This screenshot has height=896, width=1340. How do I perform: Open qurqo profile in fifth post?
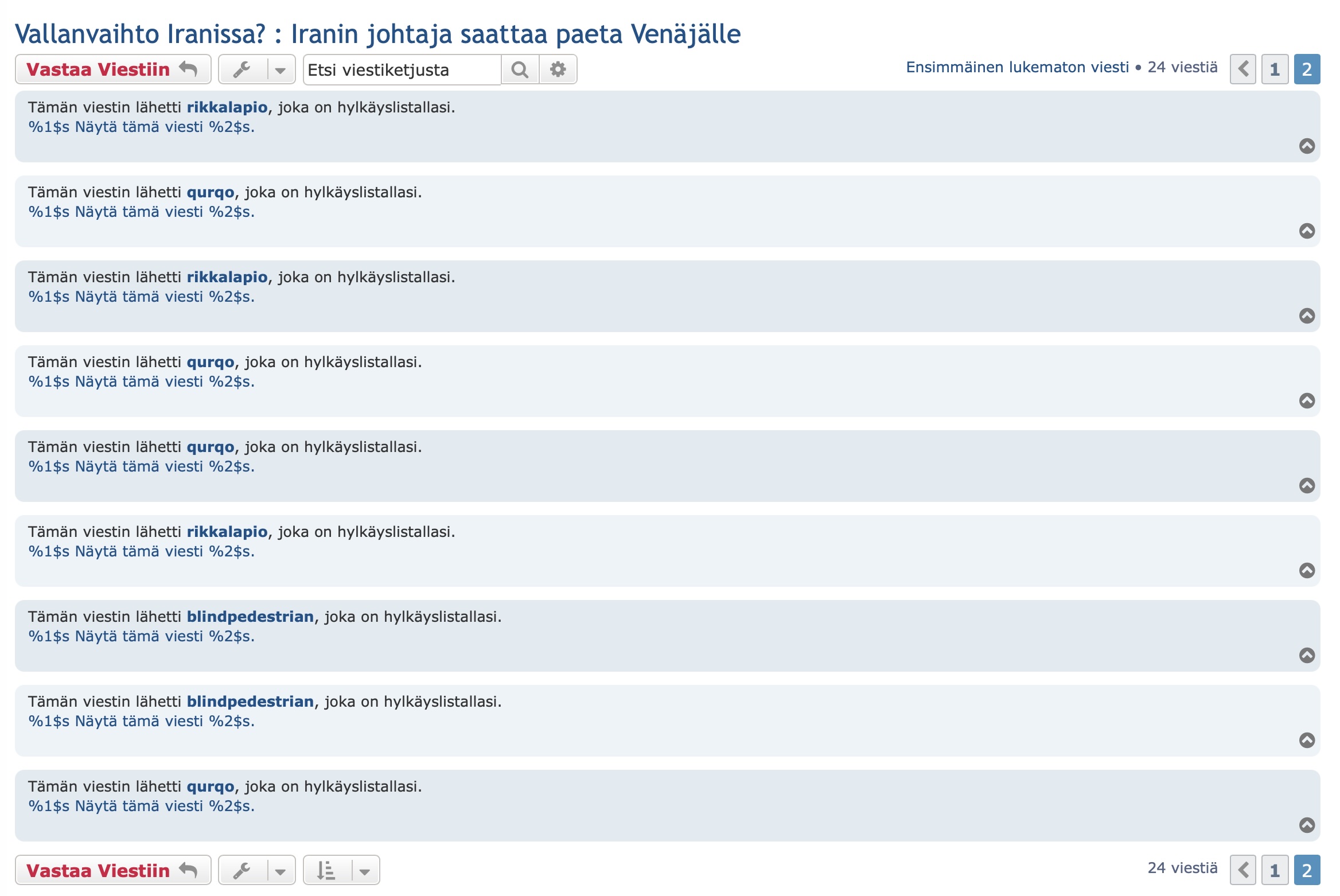coord(211,447)
